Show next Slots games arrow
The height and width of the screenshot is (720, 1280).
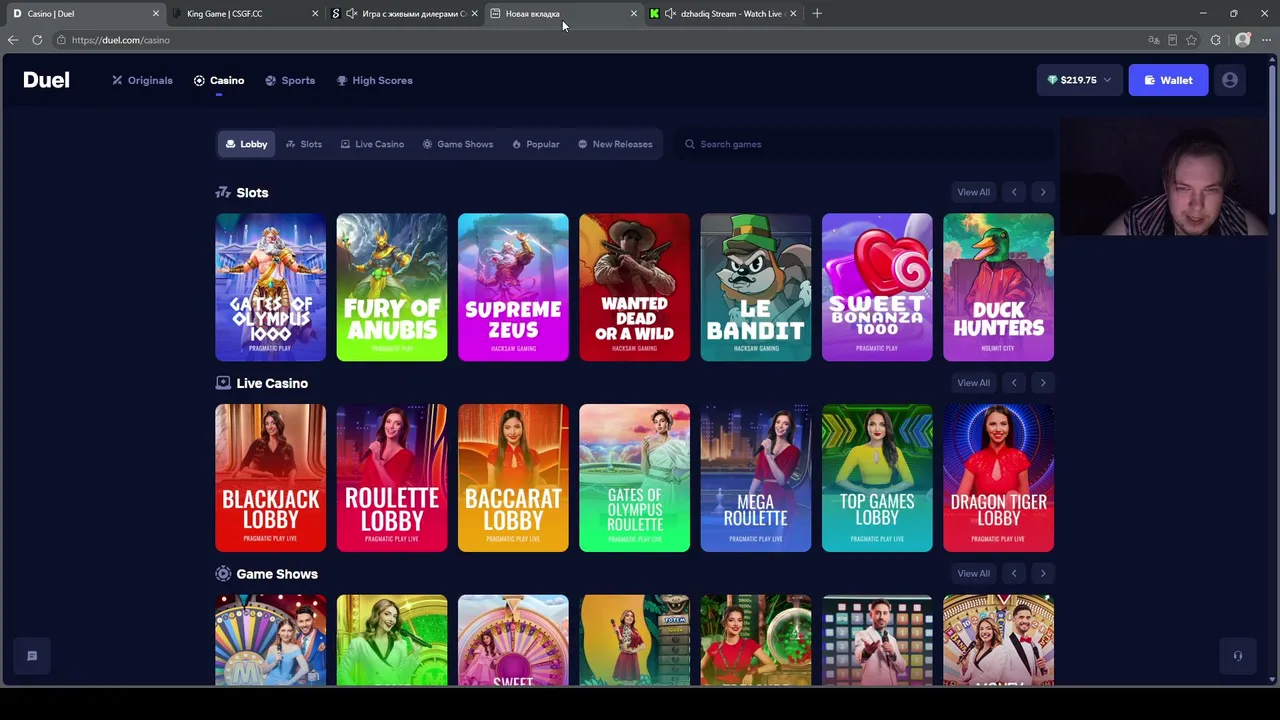pyautogui.click(x=1043, y=192)
